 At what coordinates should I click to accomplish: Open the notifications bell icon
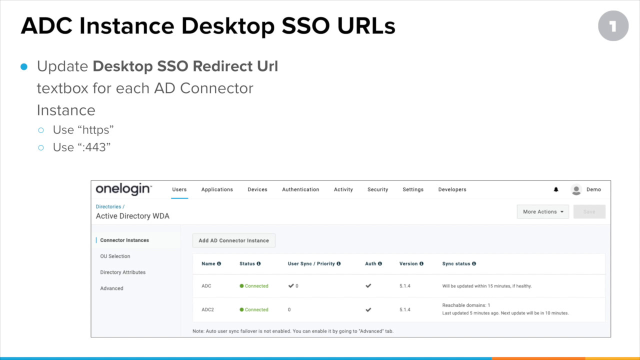point(556,189)
